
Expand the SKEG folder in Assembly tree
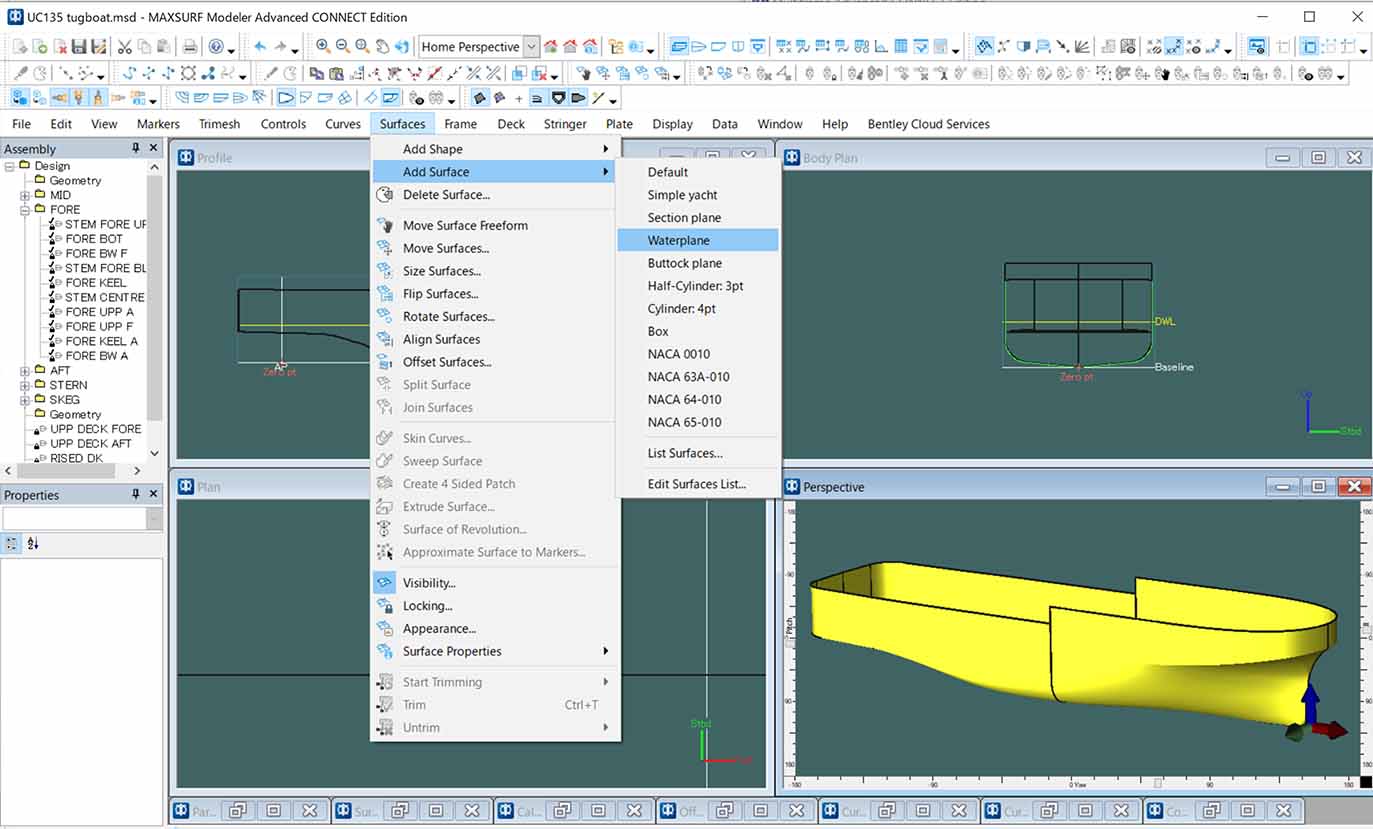(25, 399)
